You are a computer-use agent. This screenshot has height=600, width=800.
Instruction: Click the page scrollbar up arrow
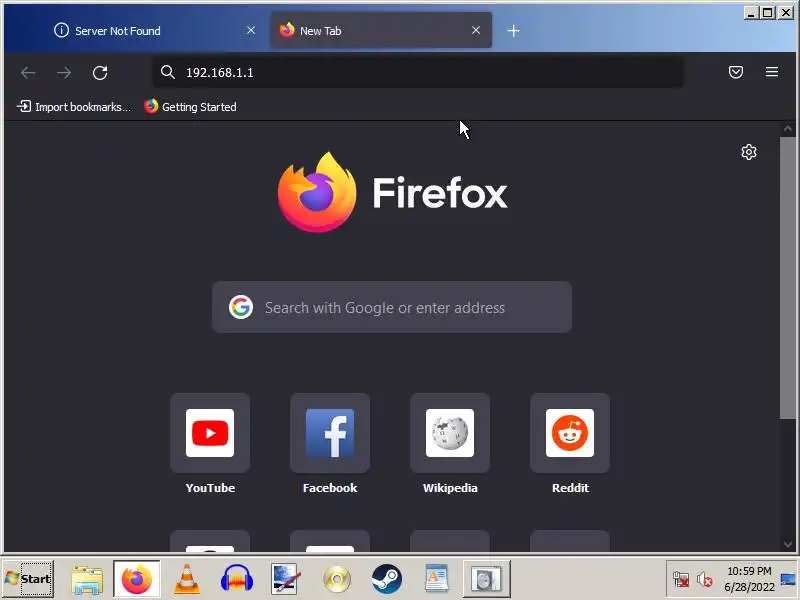coord(788,129)
